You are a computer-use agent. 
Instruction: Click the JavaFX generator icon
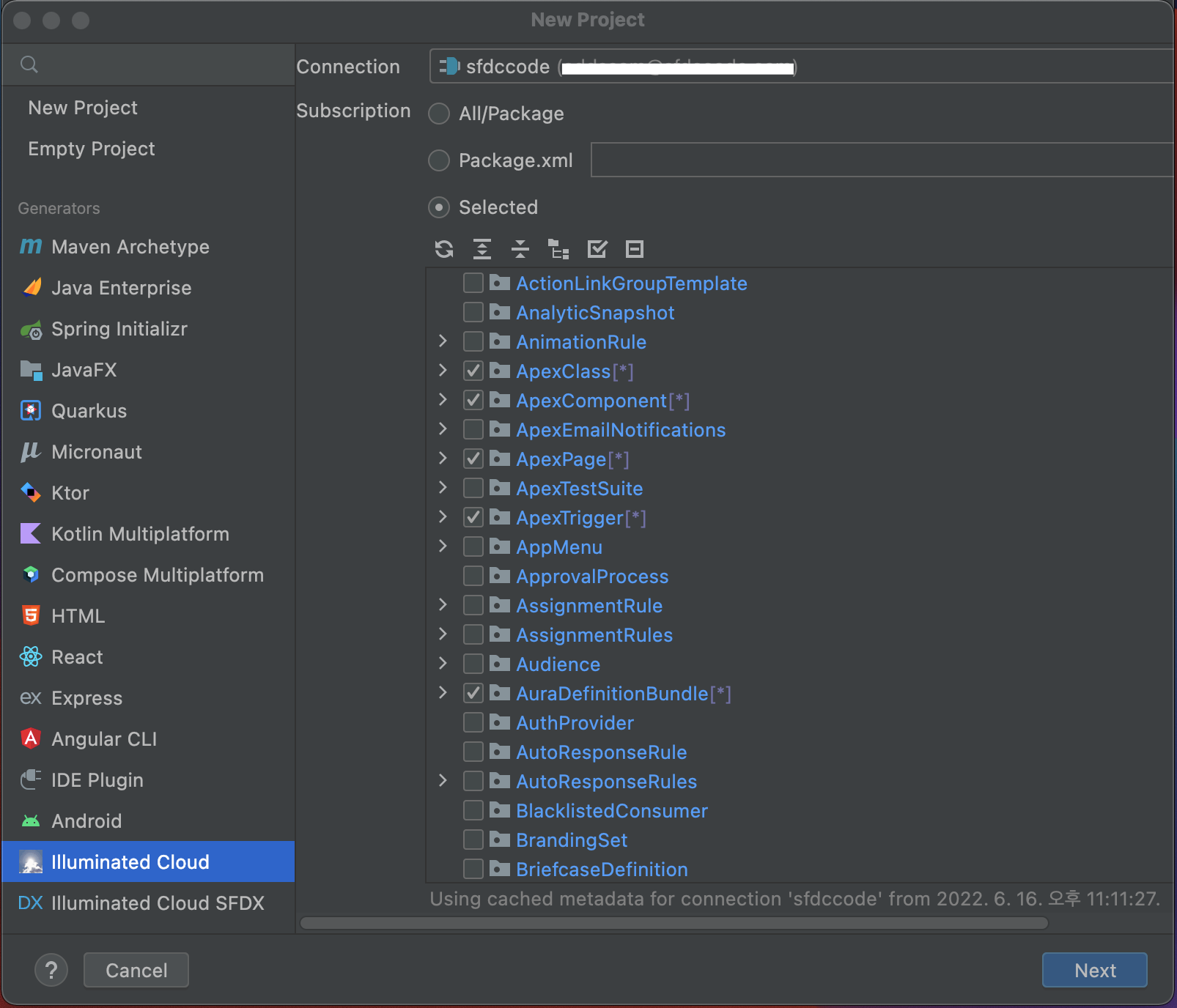[31, 371]
